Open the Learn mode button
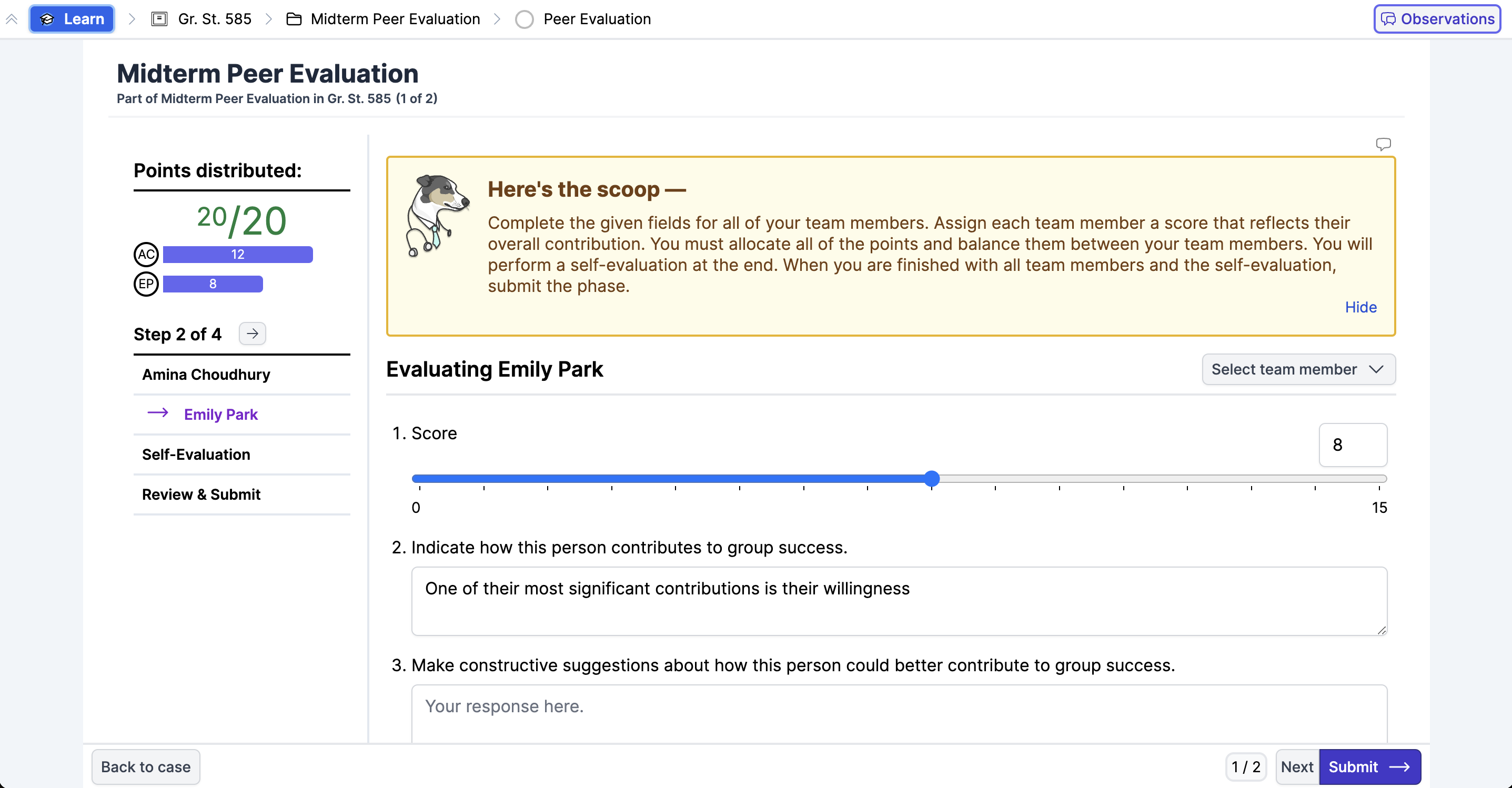The image size is (1512, 788). click(x=72, y=19)
